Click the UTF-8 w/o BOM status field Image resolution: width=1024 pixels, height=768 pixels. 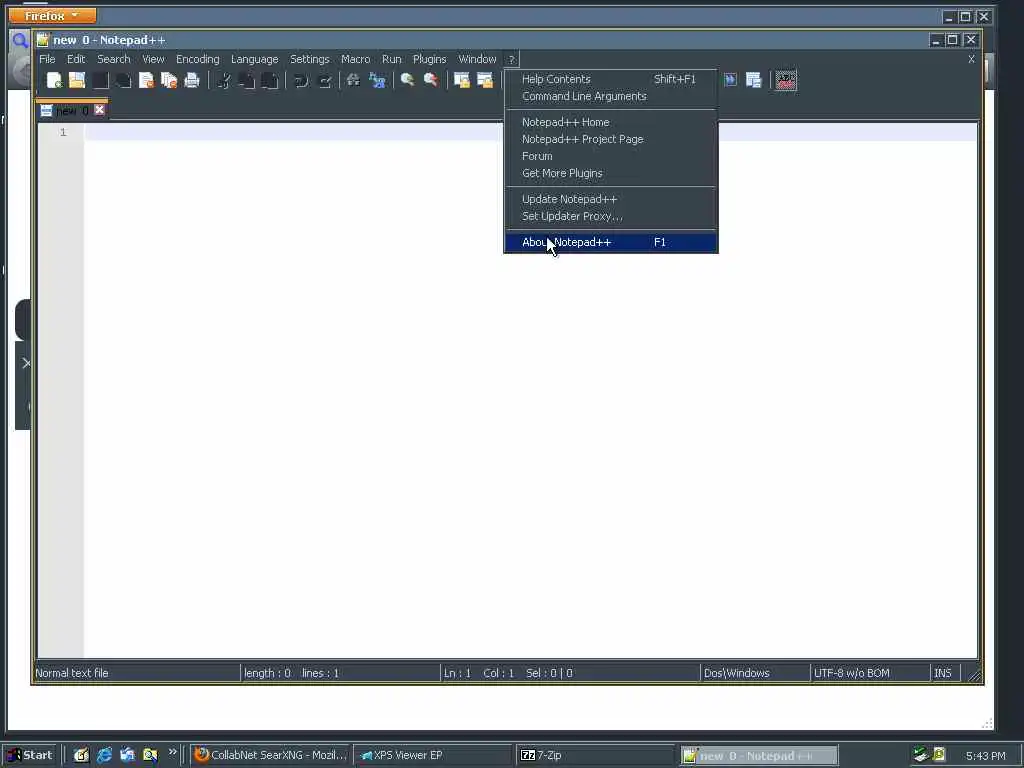[x=870, y=673]
